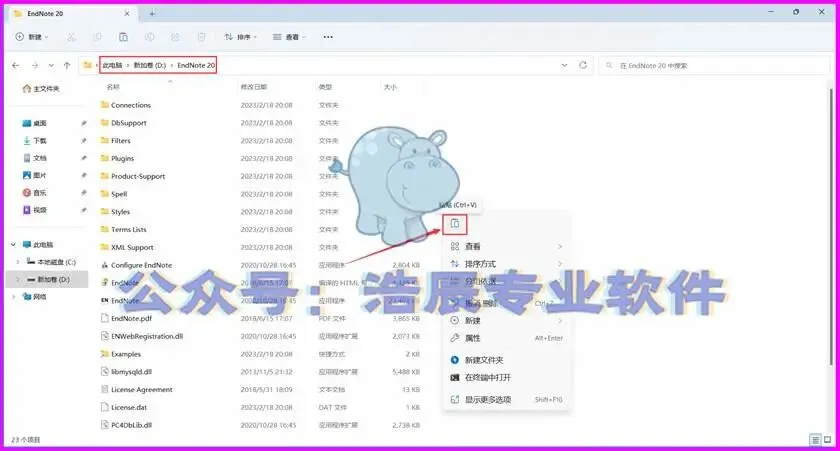The width and height of the screenshot is (840, 451).
Task: Open the recent locations dropdown arrow
Action: pyautogui.click(x=51, y=65)
